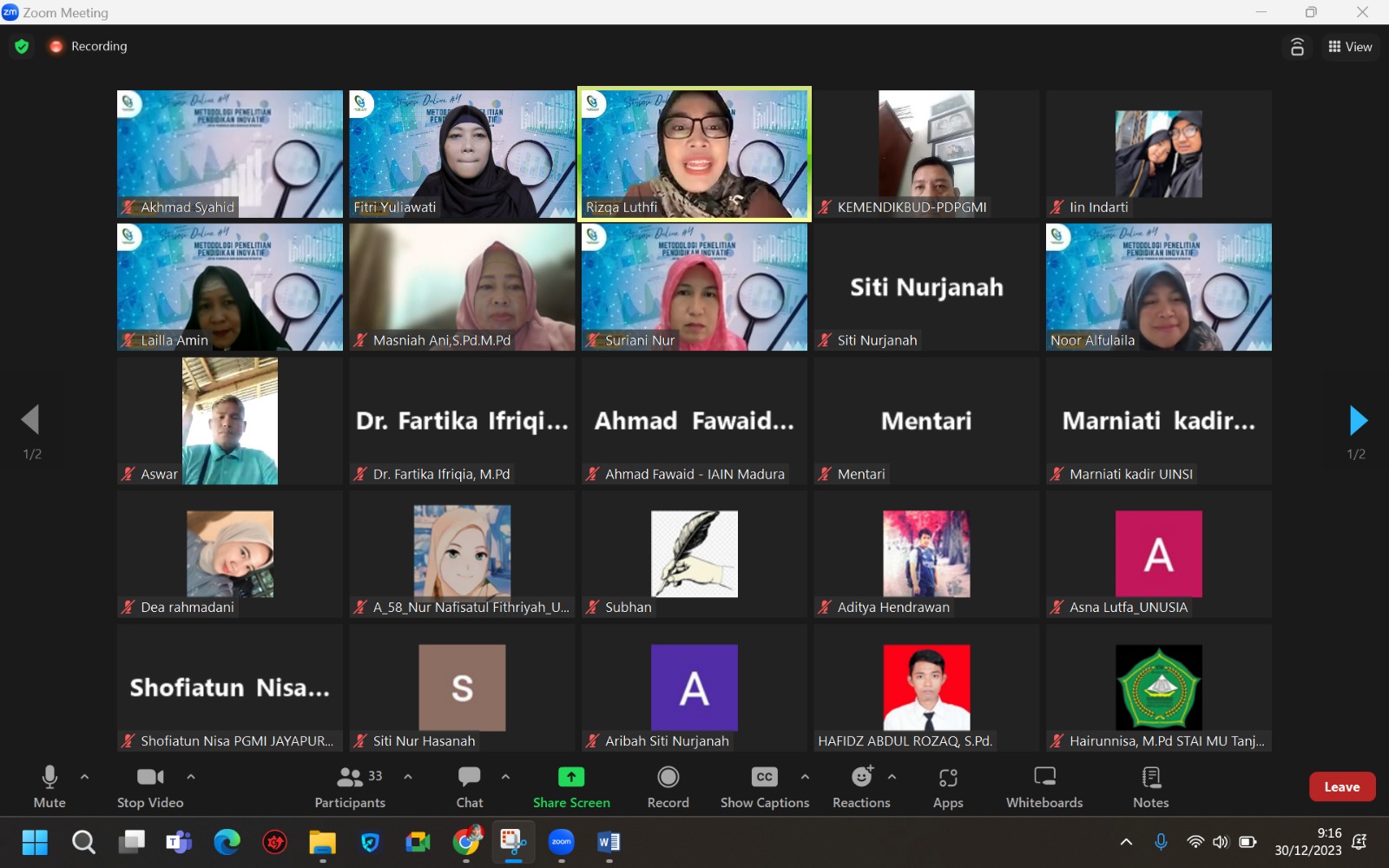Viewport: 1389px width, 868px height.
Task: Mute the microphone
Action: (49, 786)
